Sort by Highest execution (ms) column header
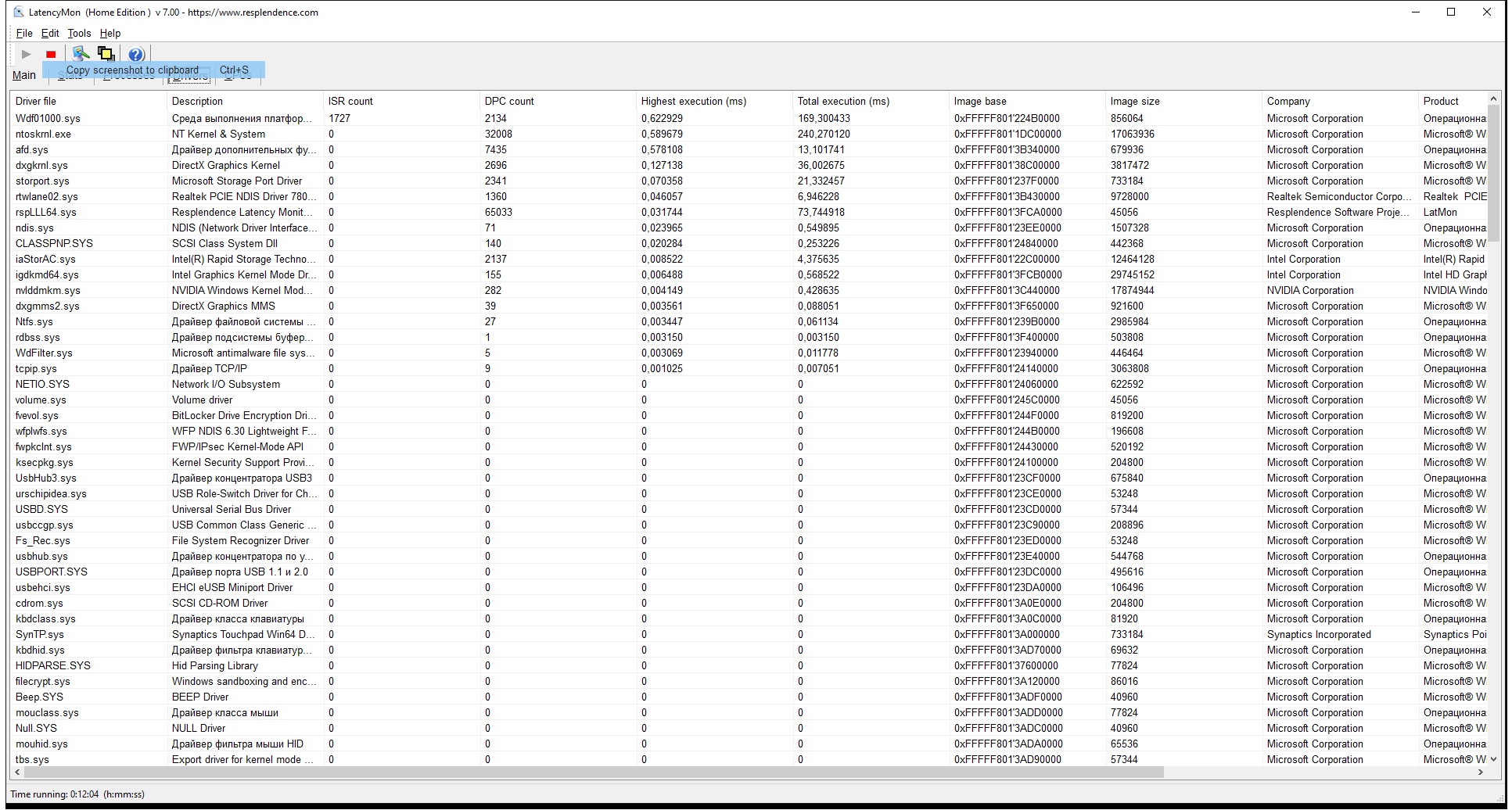Viewport: 1512px width, 810px height. tap(714, 101)
